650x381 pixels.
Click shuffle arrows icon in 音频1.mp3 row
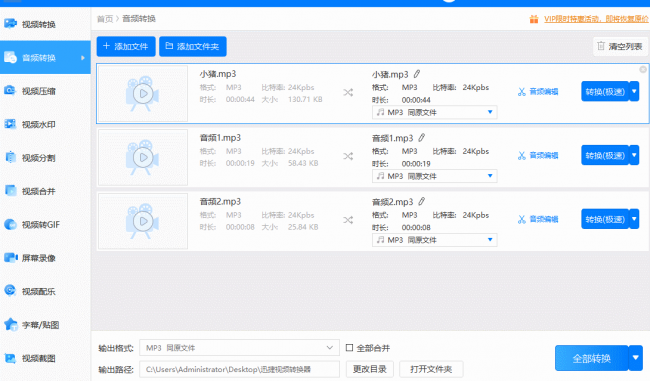pyautogui.click(x=348, y=156)
